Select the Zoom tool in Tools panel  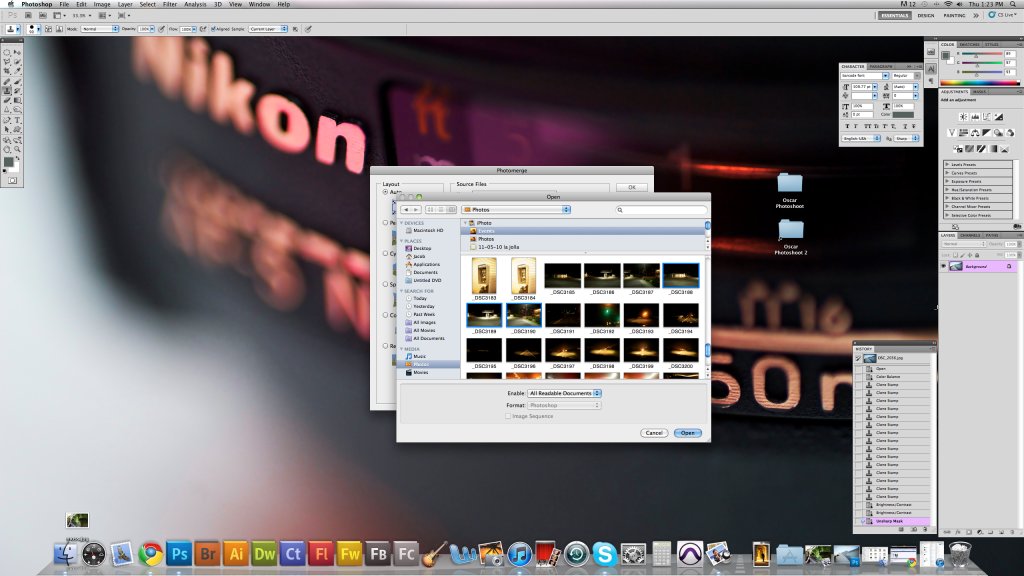(x=17, y=150)
